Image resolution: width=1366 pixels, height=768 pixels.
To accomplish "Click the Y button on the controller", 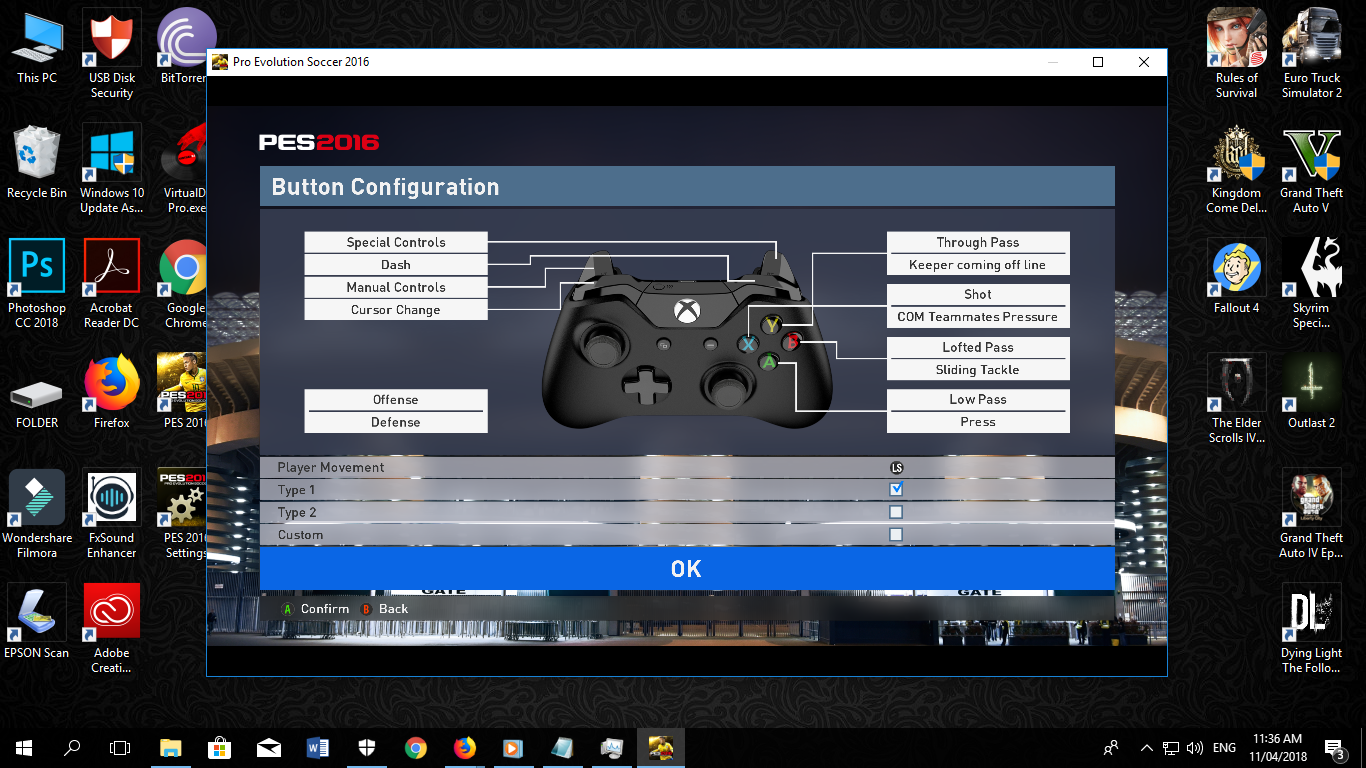I will coord(771,325).
